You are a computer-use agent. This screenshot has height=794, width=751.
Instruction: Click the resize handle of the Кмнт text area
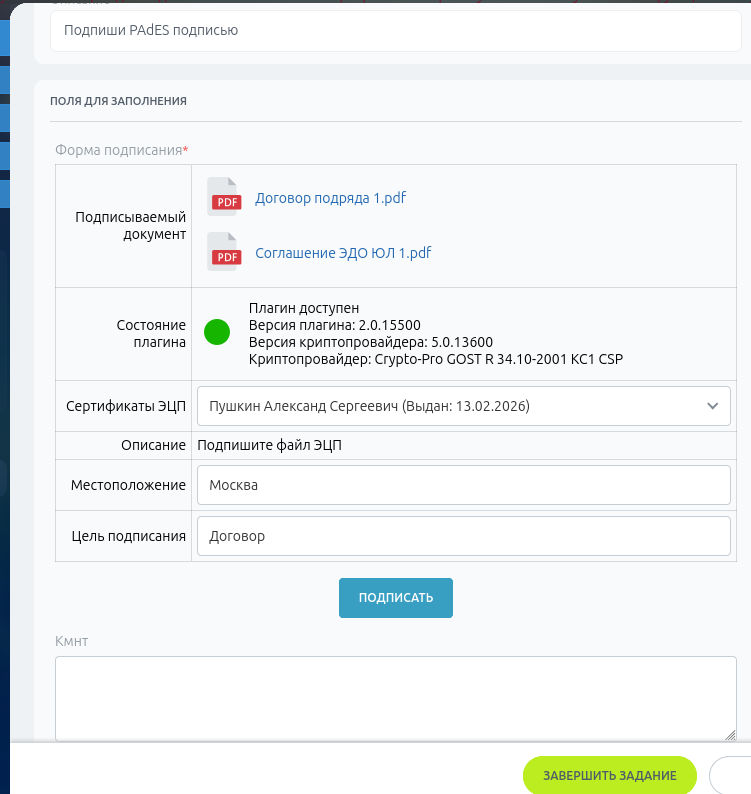pyautogui.click(x=730, y=735)
